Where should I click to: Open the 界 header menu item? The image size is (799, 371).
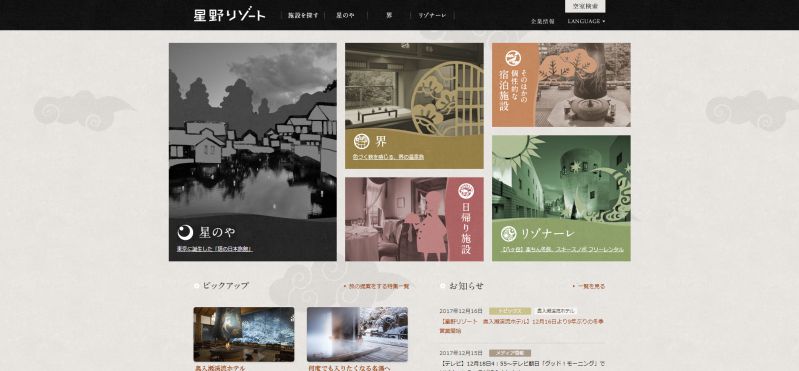coord(389,15)
